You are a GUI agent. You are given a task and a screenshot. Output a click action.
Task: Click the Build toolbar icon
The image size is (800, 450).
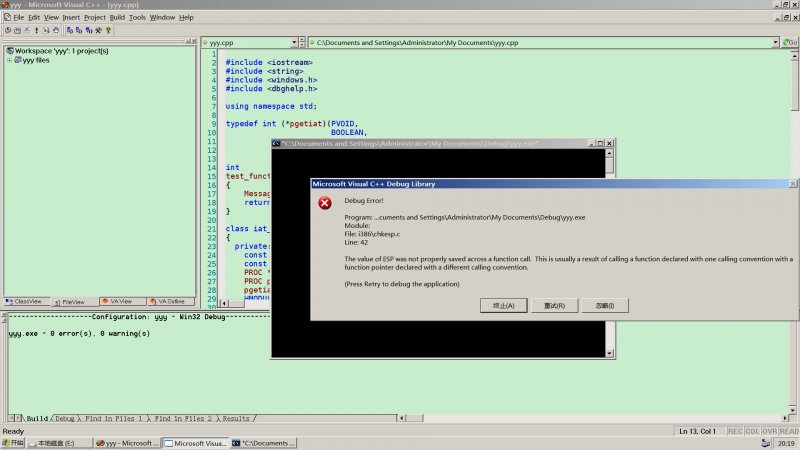point(17,30)
